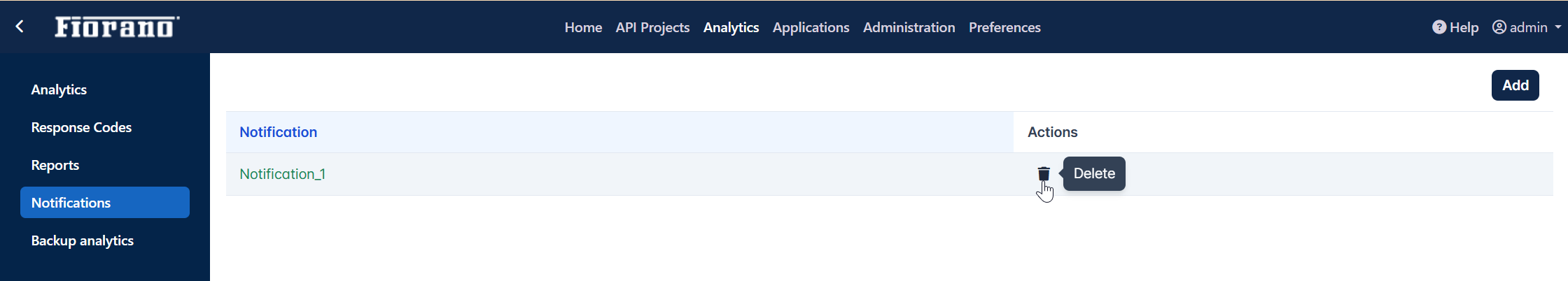Select Response Codes in the sidebar
This screenshot has height=281, width=1568.
point(81,127)
